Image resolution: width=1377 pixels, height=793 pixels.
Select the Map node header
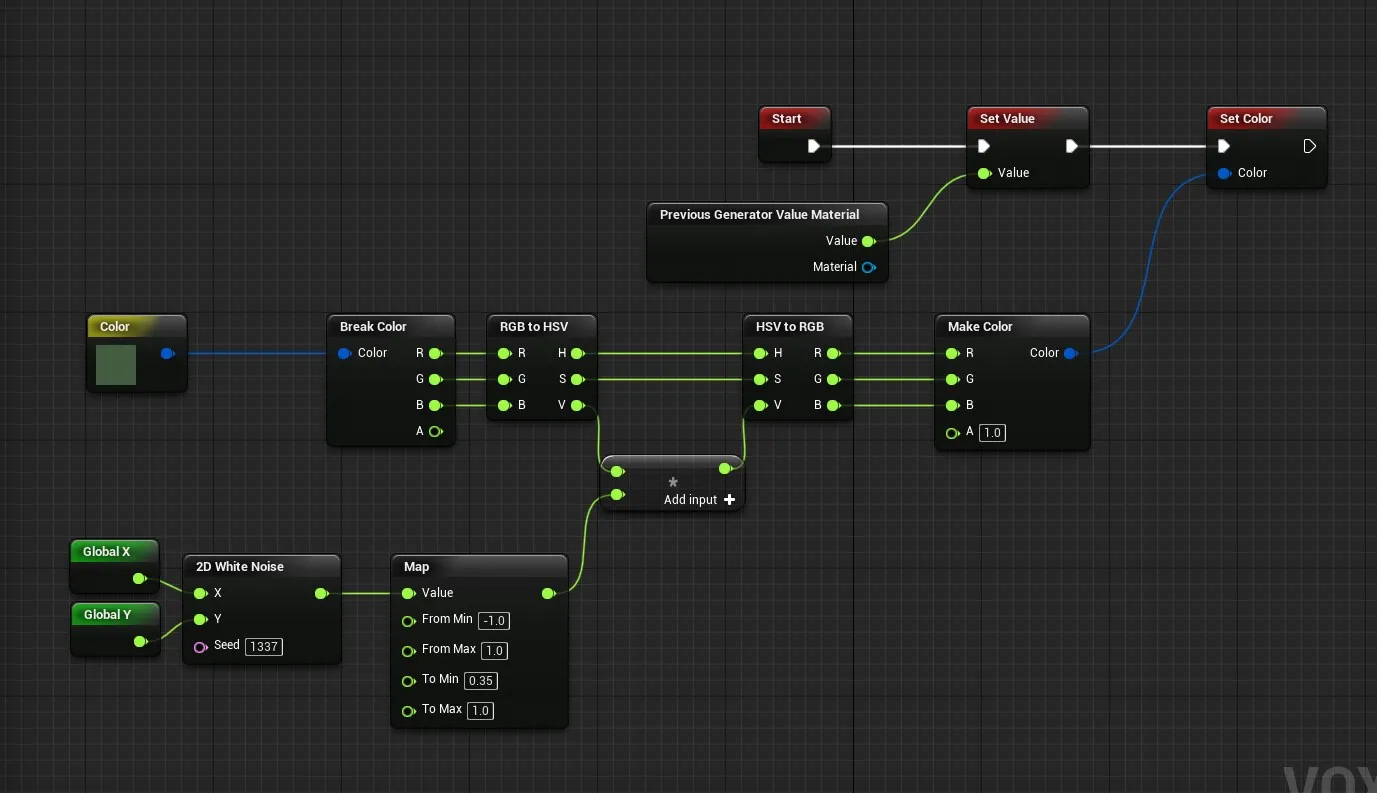pos(417,567)
